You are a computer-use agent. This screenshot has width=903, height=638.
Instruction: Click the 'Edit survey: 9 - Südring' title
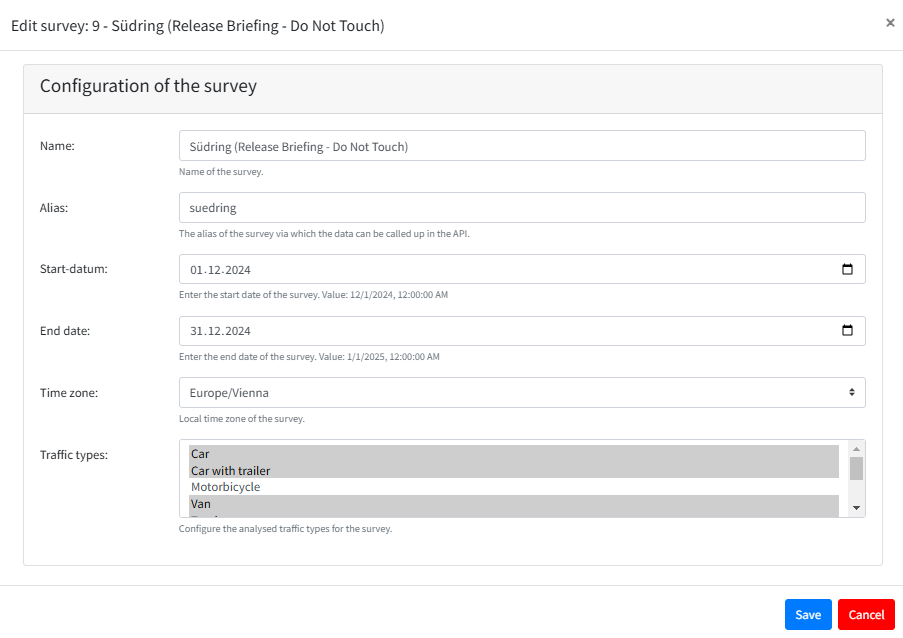click(198, 26)
